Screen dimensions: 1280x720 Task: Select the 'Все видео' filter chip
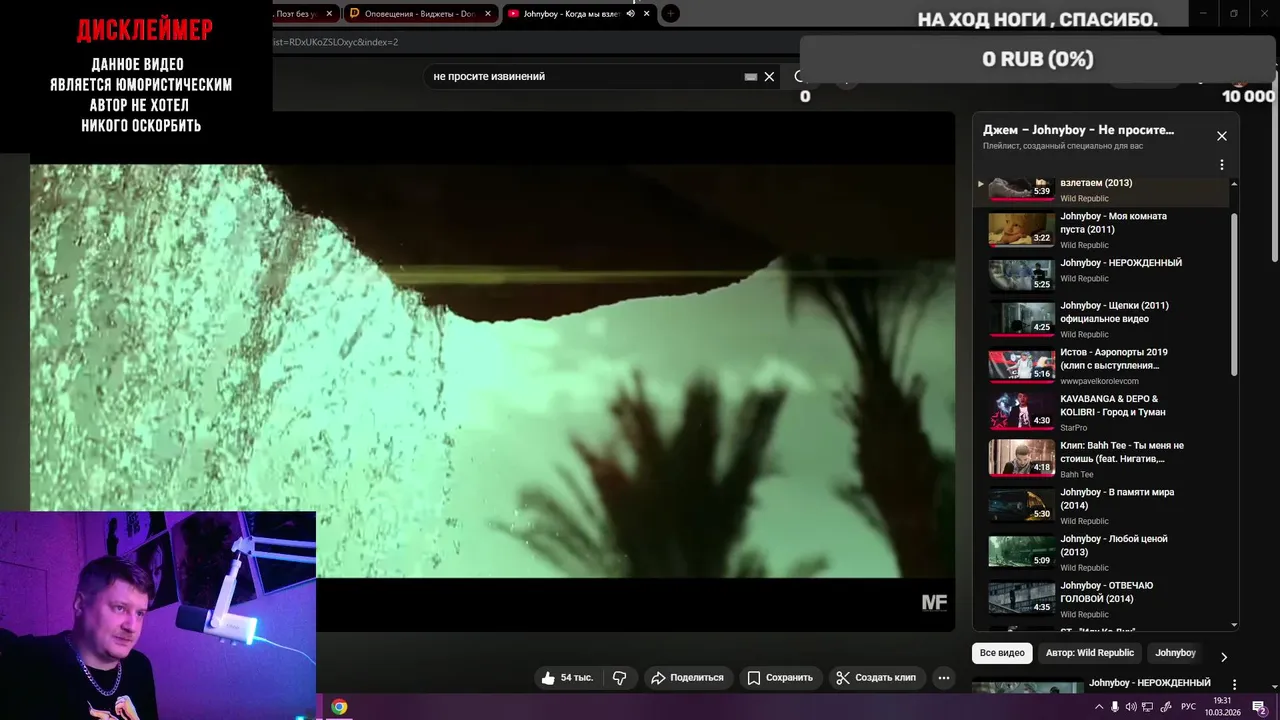1002,653
